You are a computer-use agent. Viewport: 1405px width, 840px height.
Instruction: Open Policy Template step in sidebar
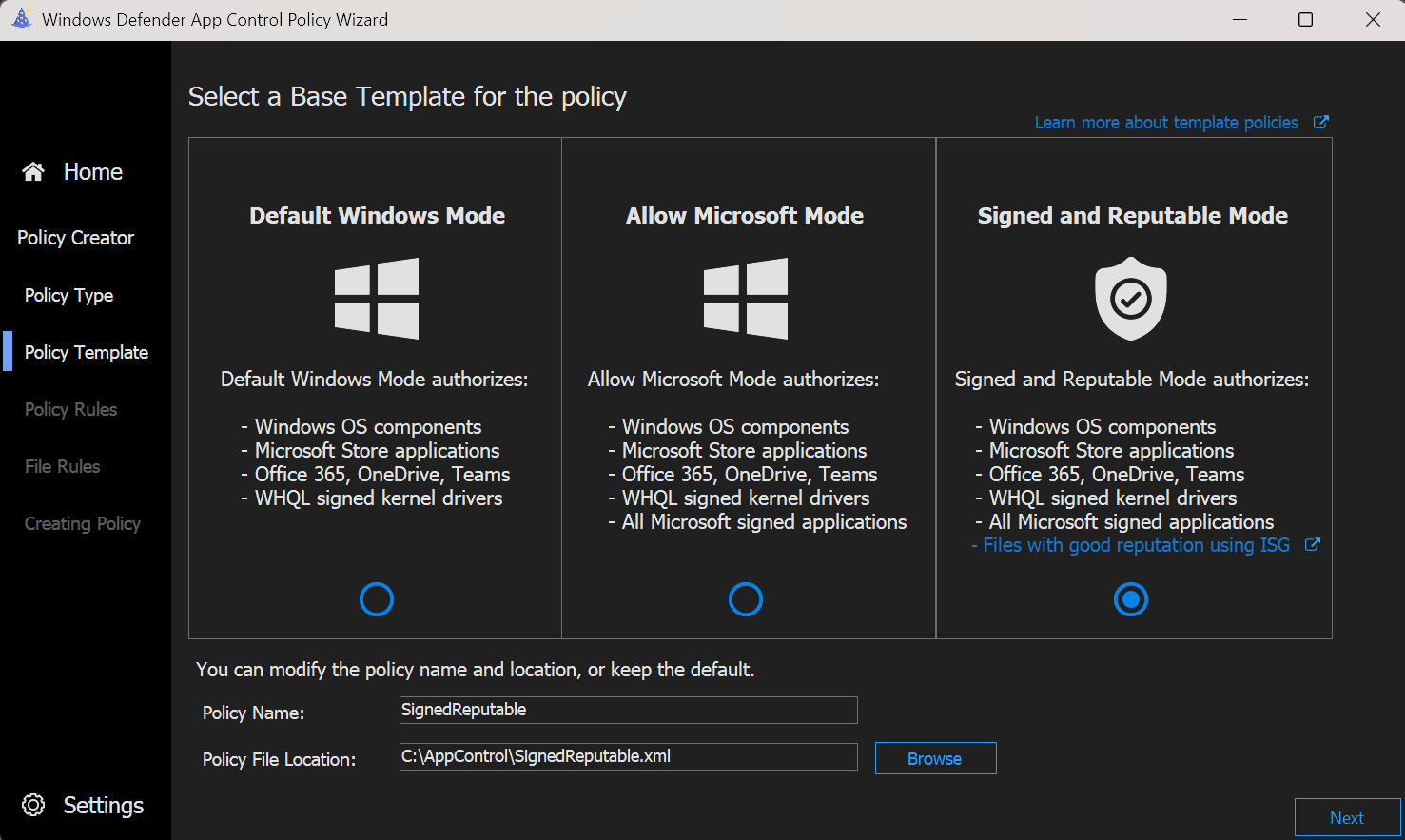pyautogui.click(x=87, y=352)
